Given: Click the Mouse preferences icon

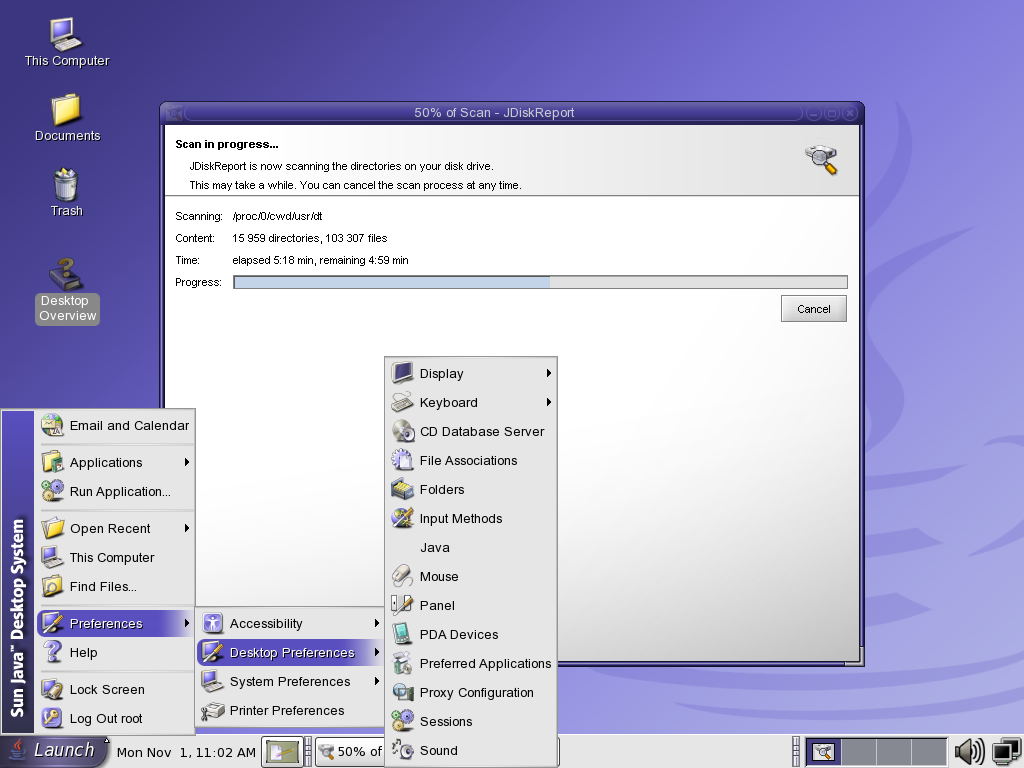Looking at the screenshot, I should 402,576.
